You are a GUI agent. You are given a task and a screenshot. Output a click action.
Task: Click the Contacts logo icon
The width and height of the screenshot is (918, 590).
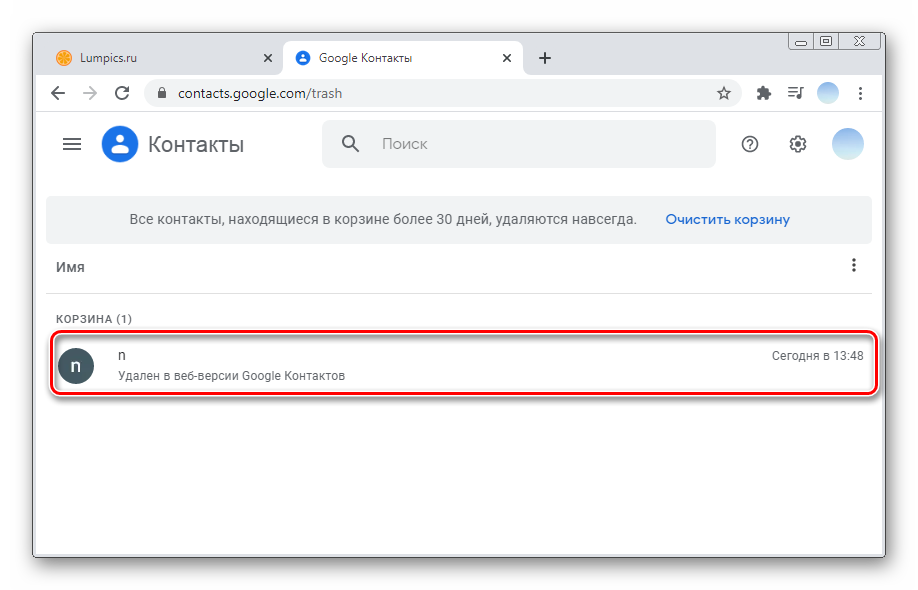pos(120,144)
